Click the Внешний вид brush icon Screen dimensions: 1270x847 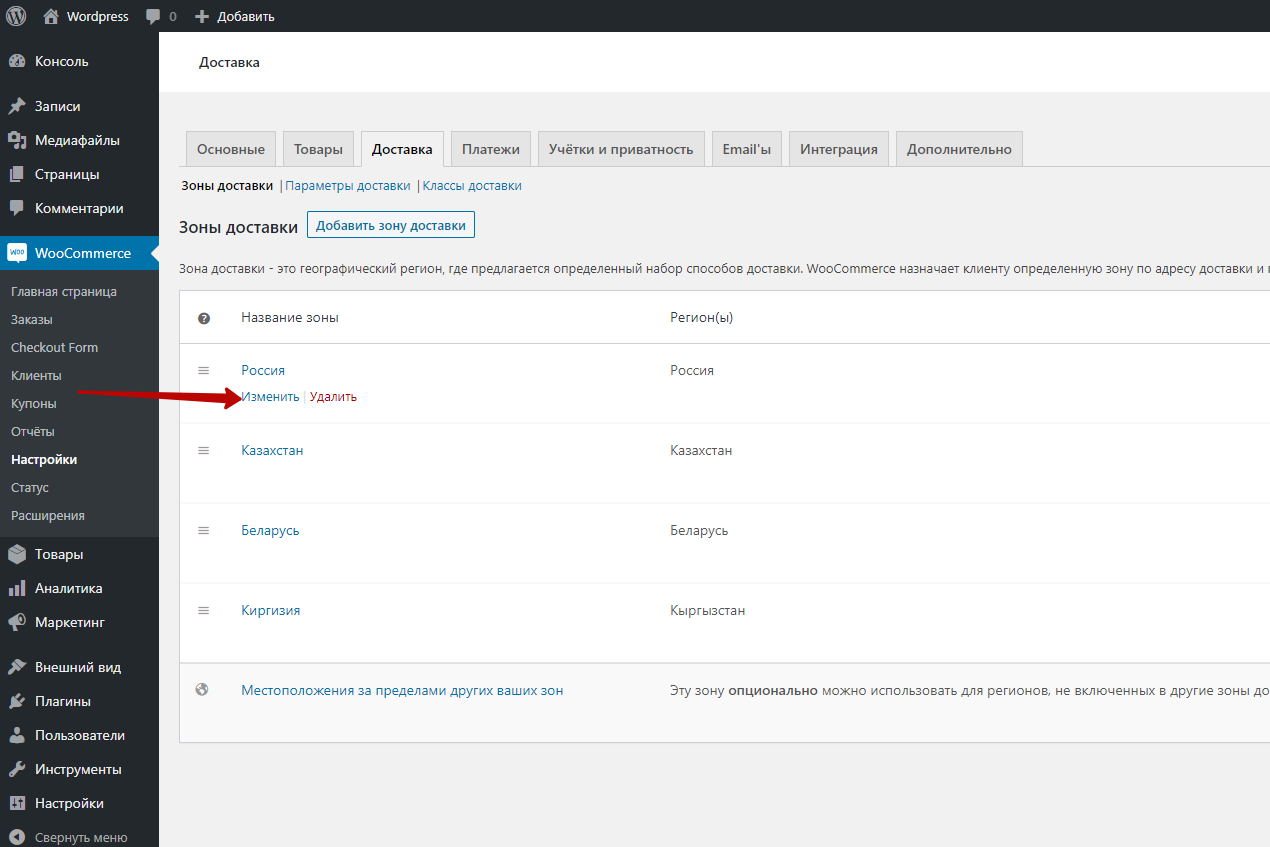pyautogui.click(x=17, y=667)
